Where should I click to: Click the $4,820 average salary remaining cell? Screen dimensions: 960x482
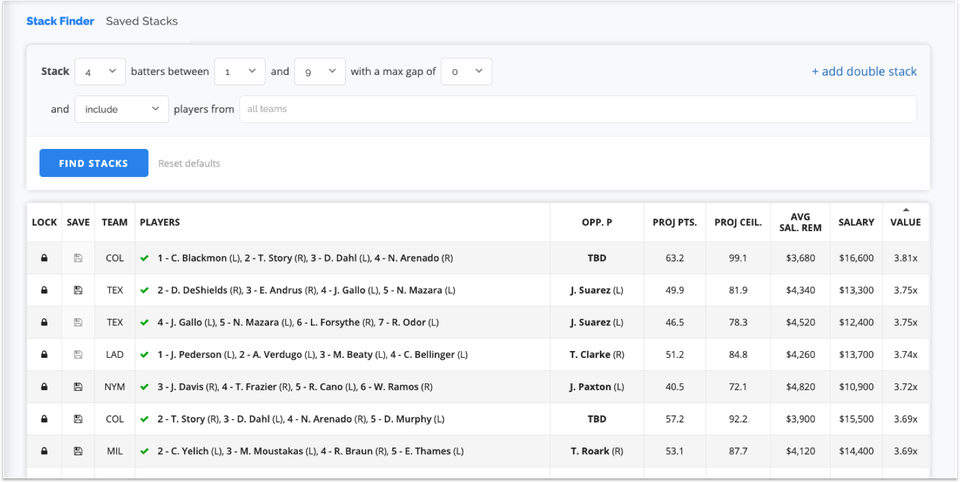pyautogui.click(x=800, y=387)
